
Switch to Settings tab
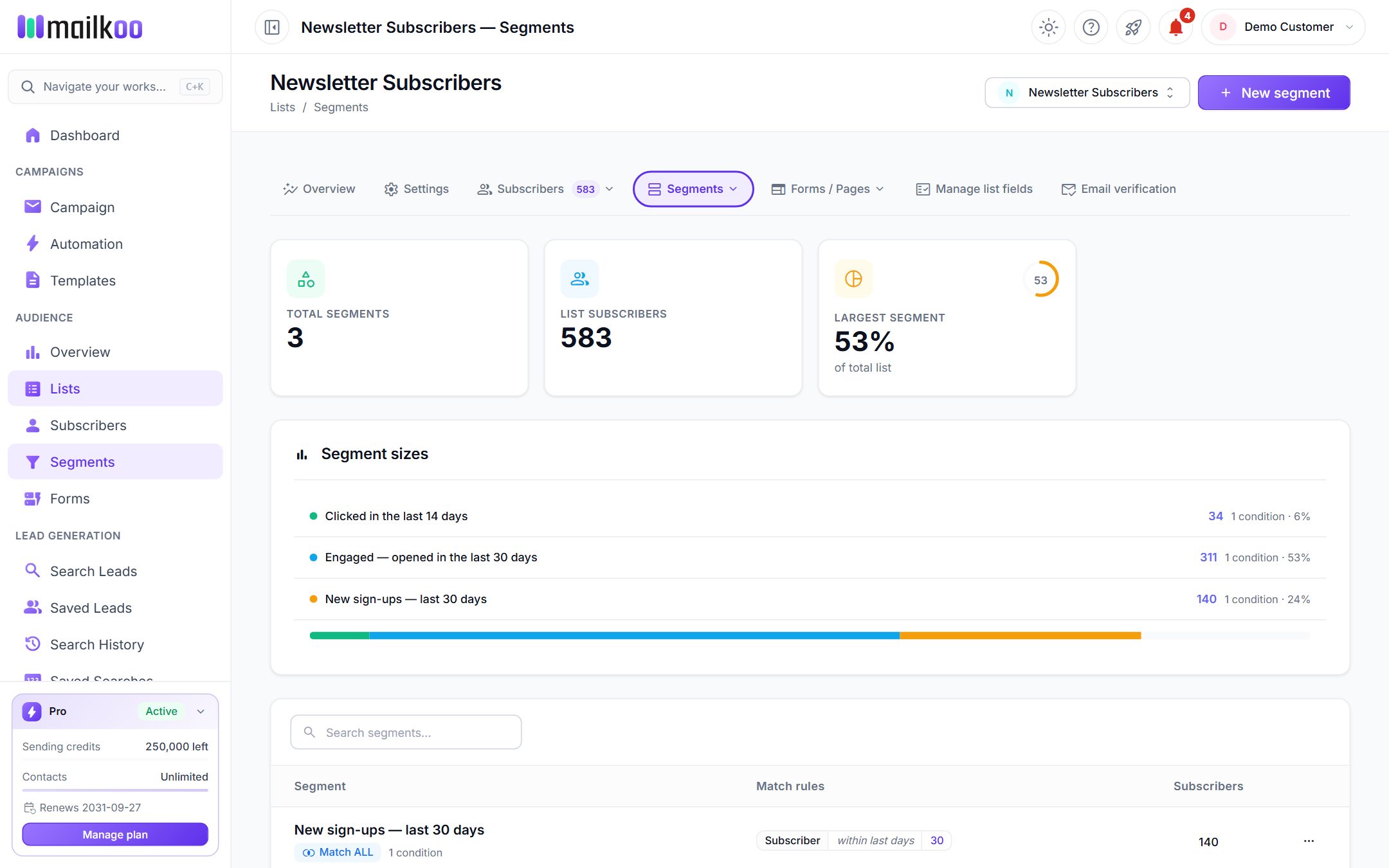(x=417, y=189)
